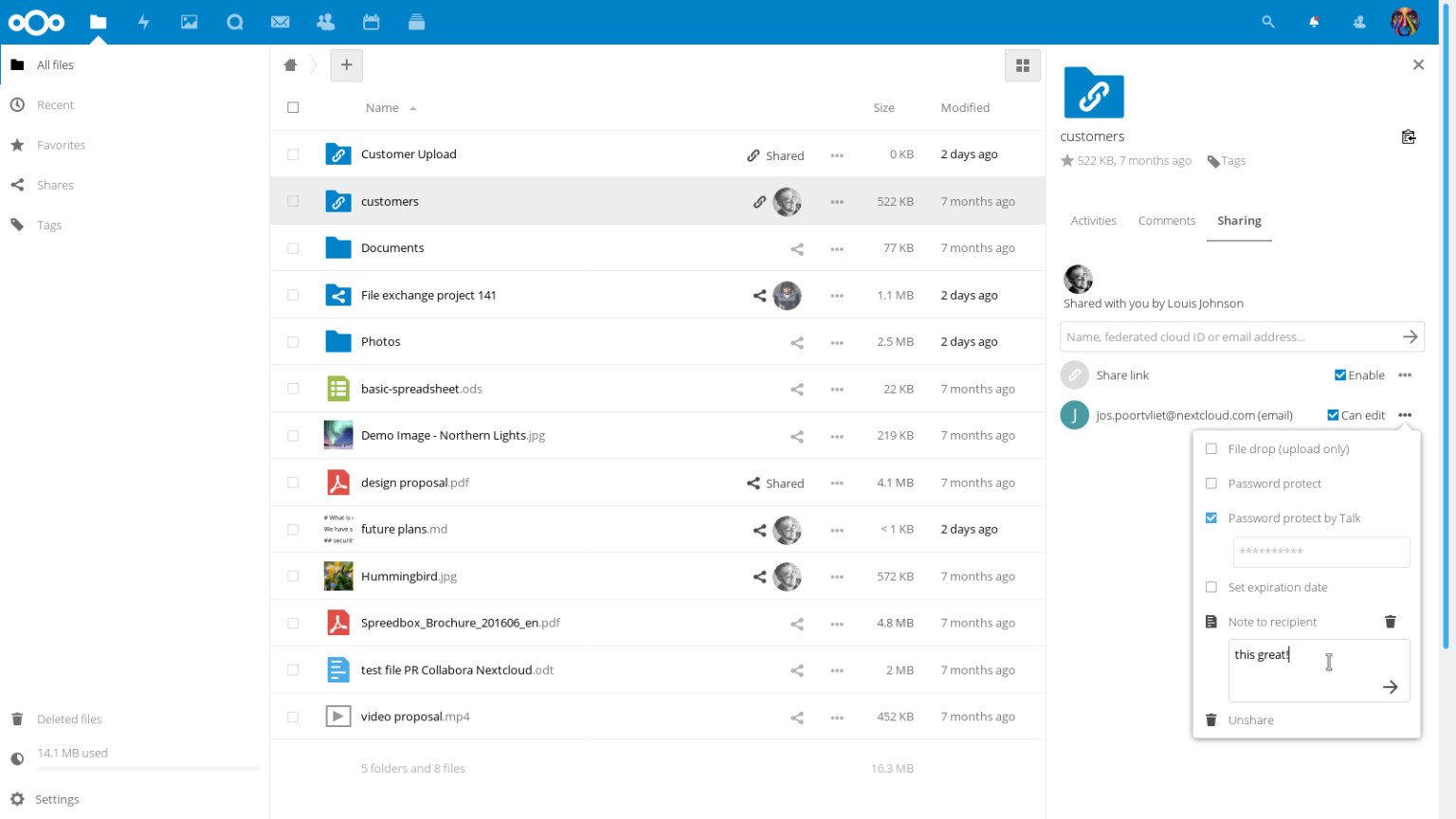
Task: Click the notifications bell icon
Action: click(1314, 22)
